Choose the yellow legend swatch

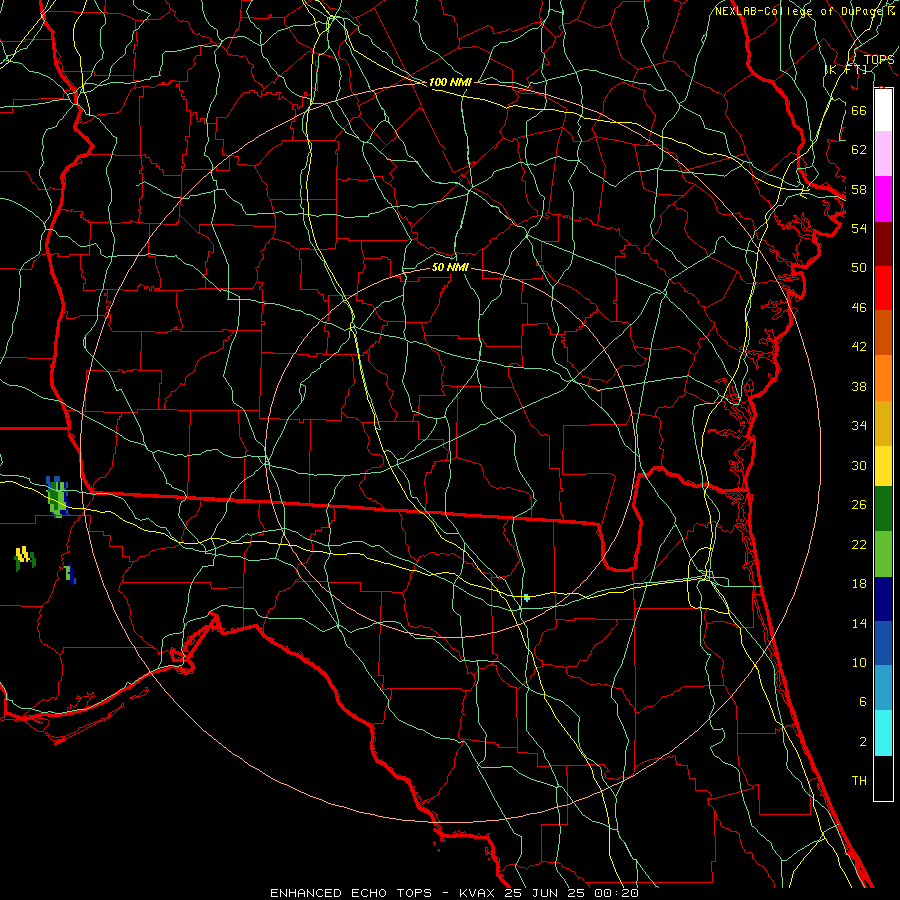click(x=883, y=466)
